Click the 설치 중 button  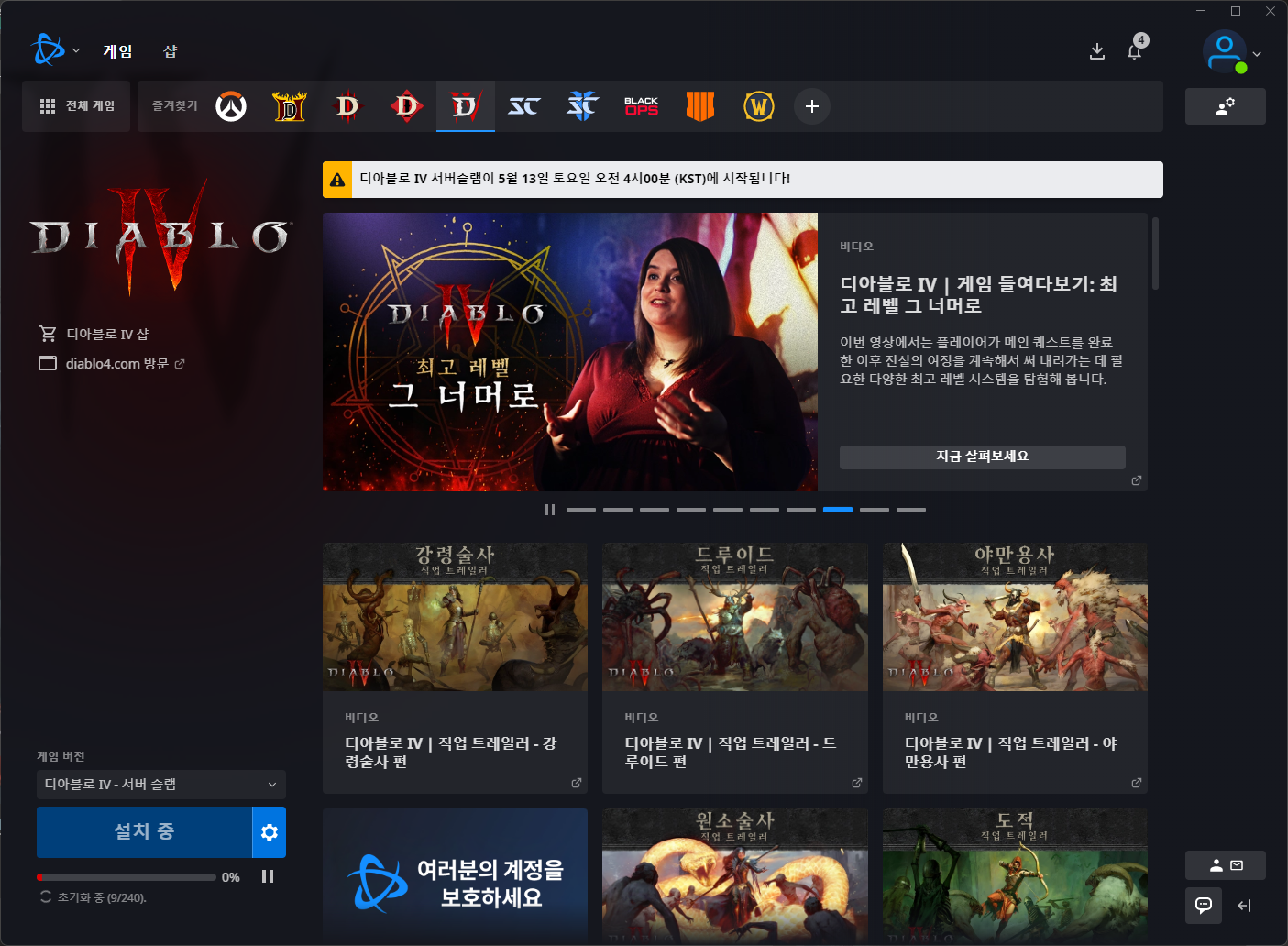coord(144,832)
